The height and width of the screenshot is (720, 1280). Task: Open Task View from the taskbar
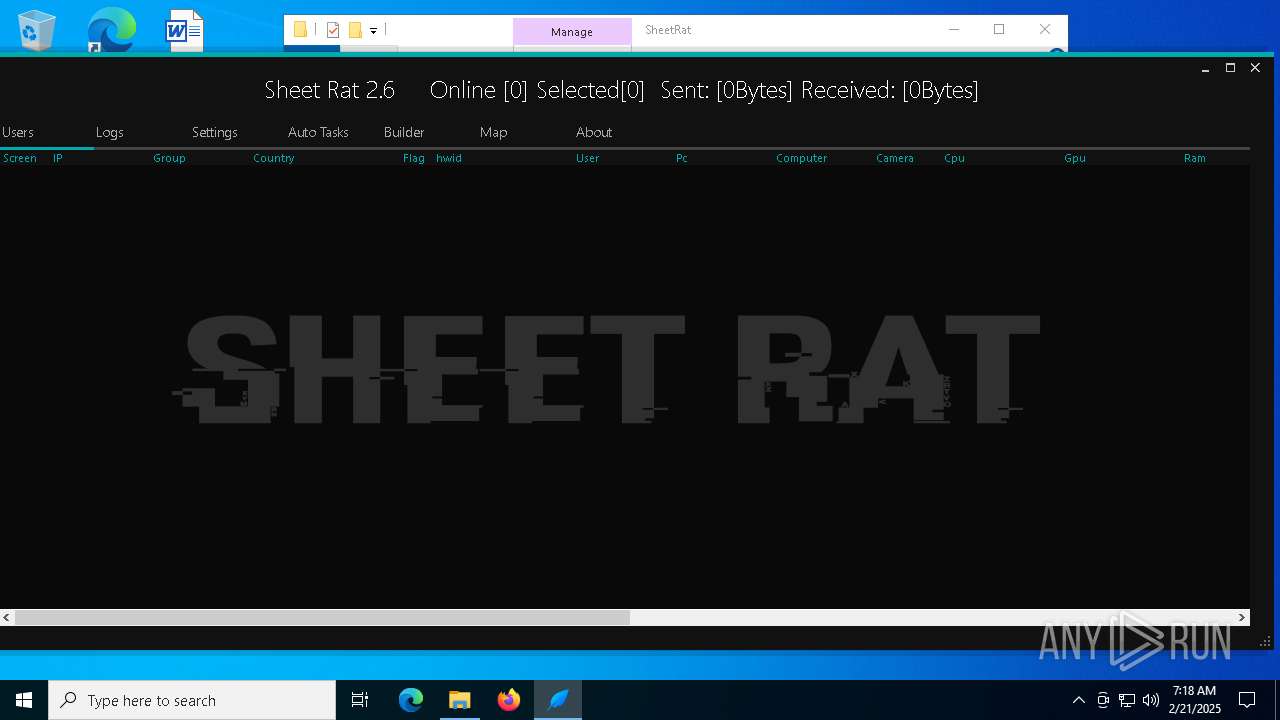pos(360,700)
